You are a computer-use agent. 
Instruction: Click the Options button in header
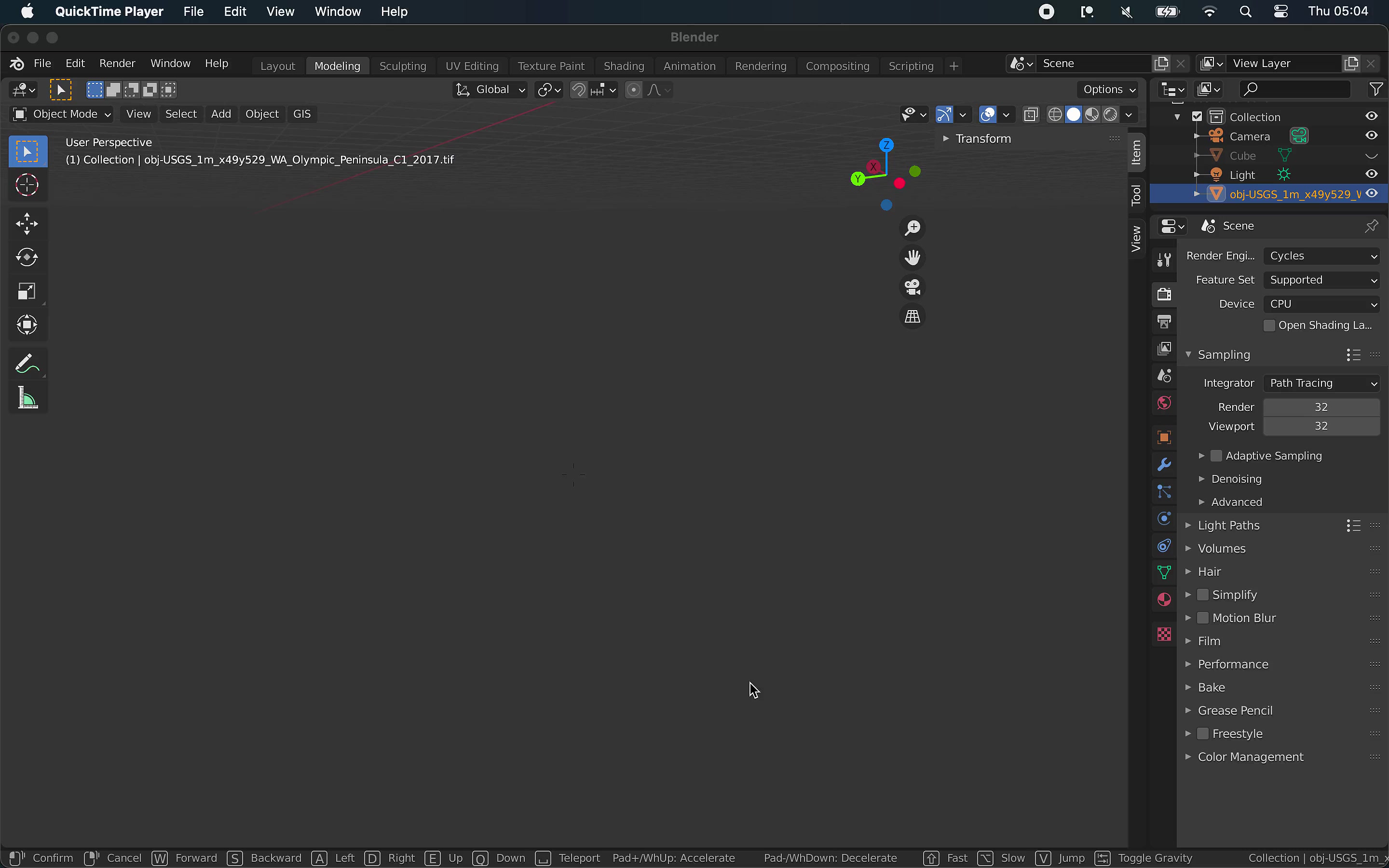1108,90
